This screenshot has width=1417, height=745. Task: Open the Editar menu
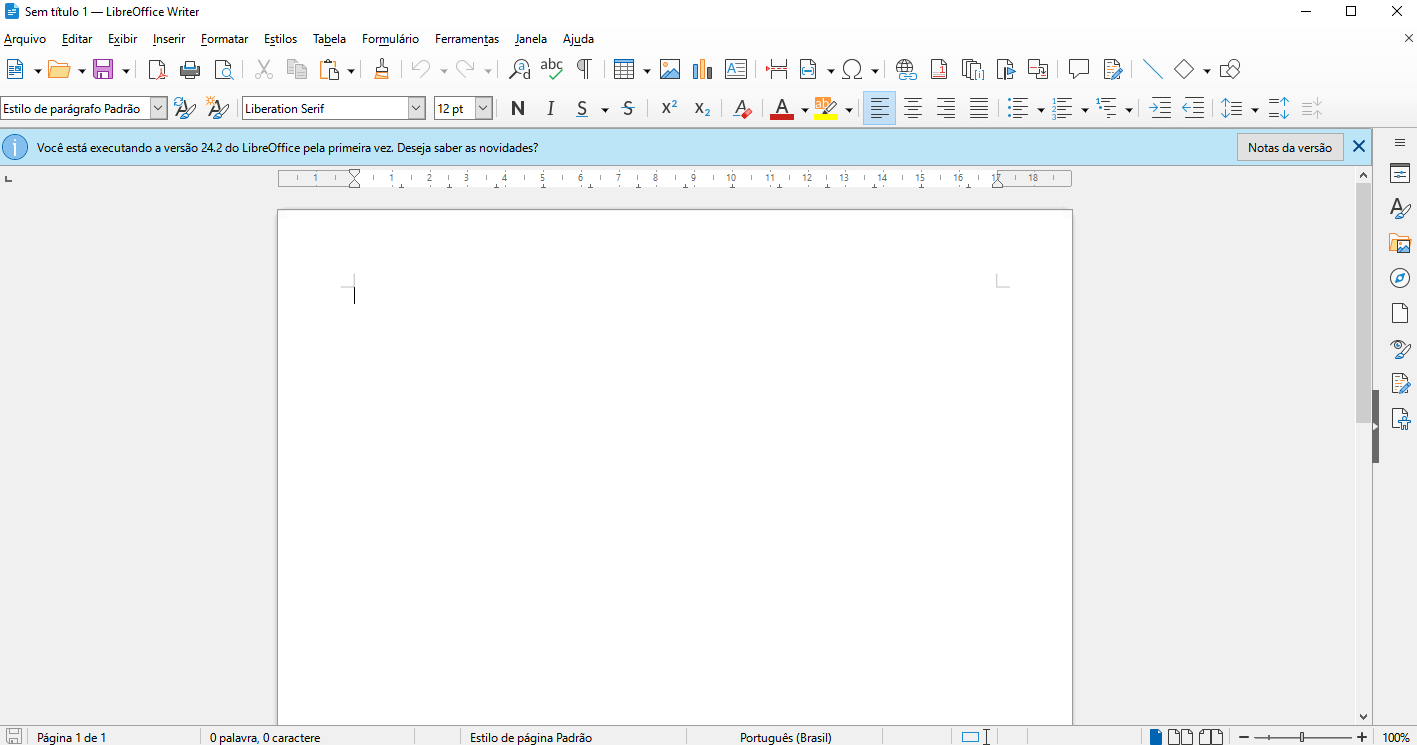pos(77,39)
